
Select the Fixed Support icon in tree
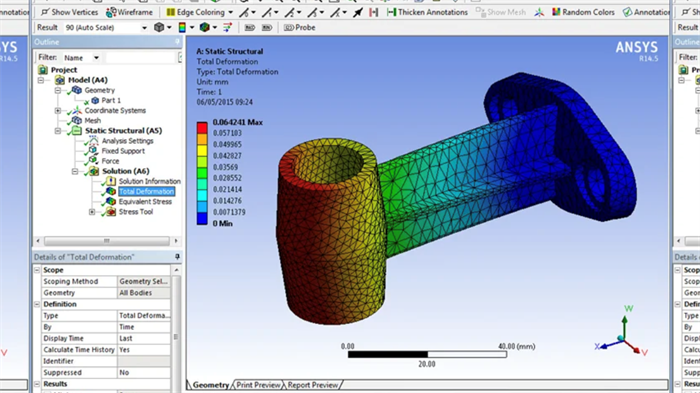tap(93, 151)
